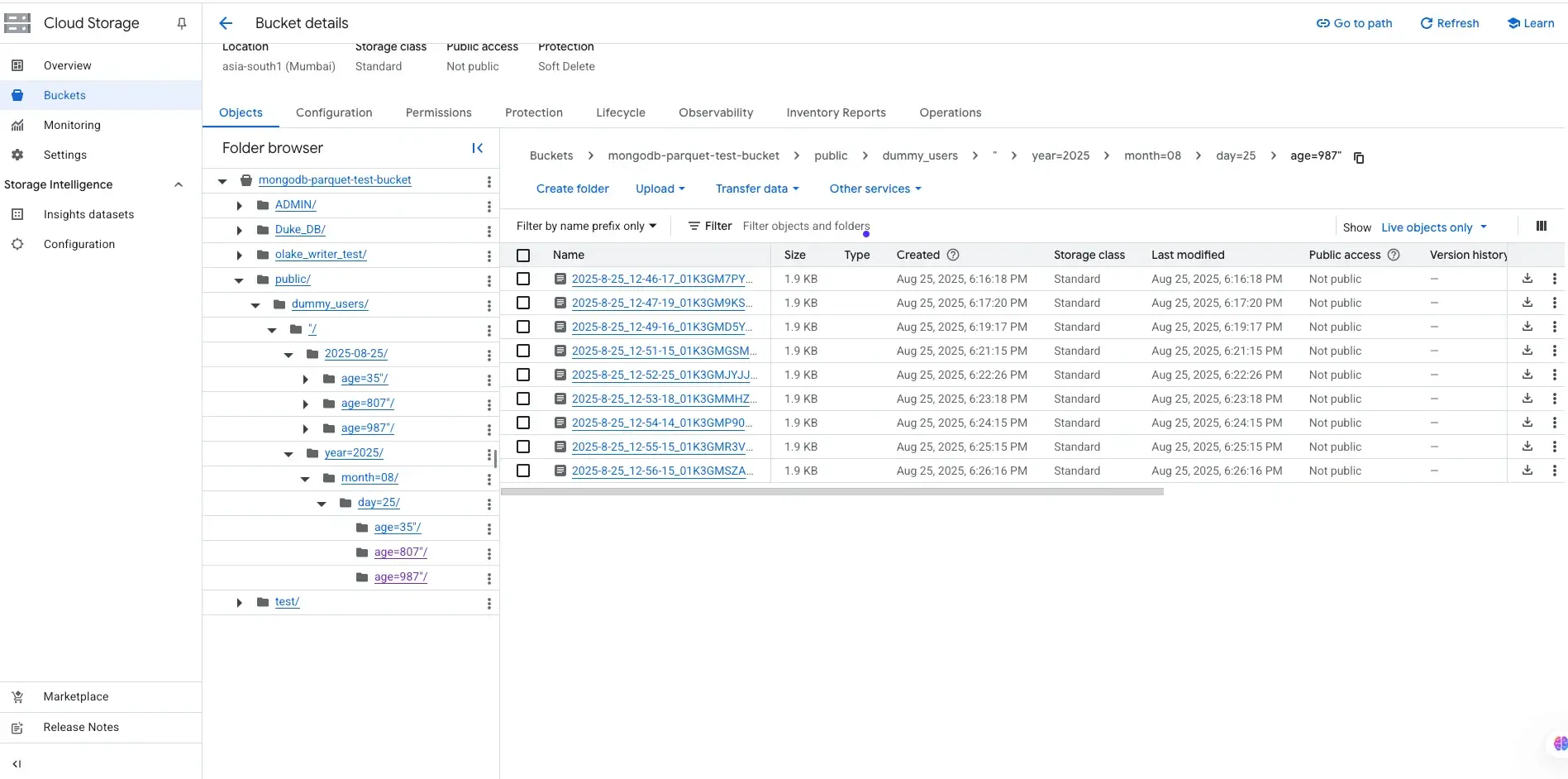Check the 2025-8-25_12-54-14 object row
Viewport: 1568px width, 779px height.
coord(523,423)
